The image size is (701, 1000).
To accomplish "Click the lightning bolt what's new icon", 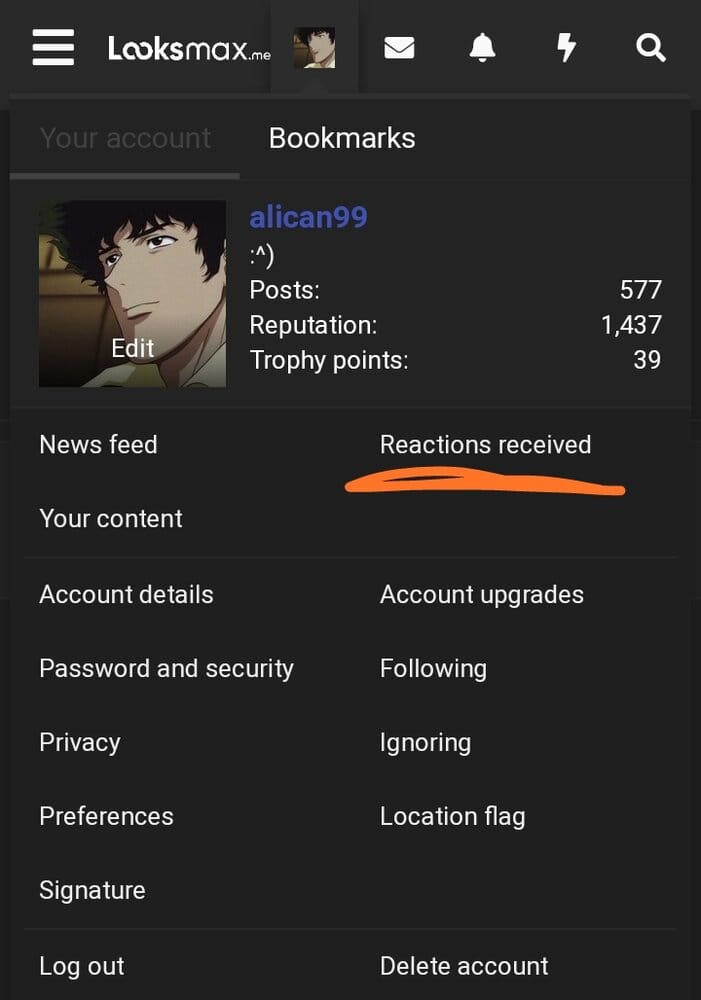I will pyautogui.click(x=566, y=48).
